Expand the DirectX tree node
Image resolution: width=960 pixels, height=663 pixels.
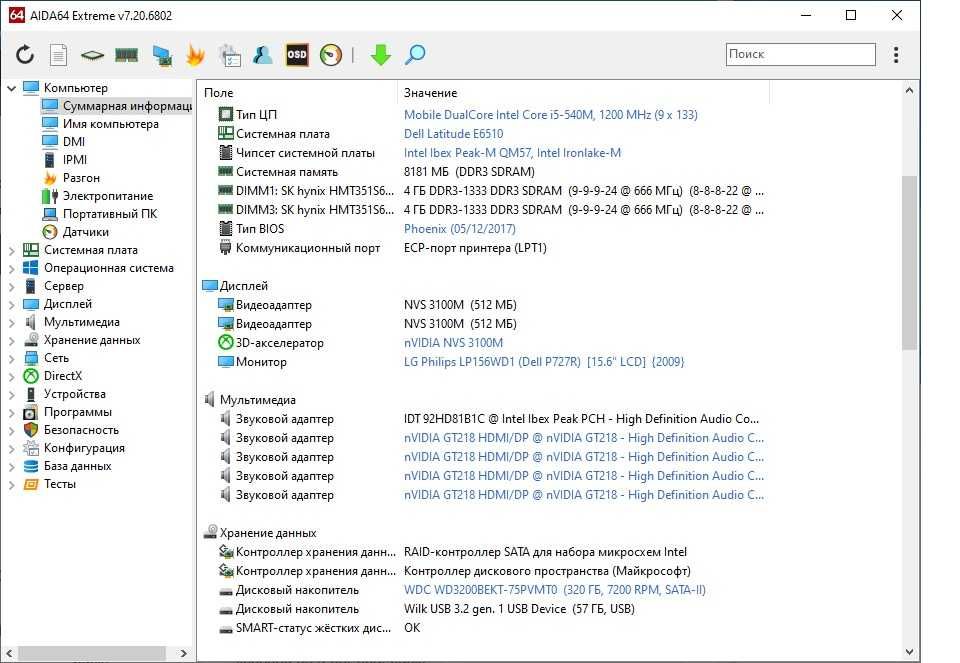click(x=11, y=376)
